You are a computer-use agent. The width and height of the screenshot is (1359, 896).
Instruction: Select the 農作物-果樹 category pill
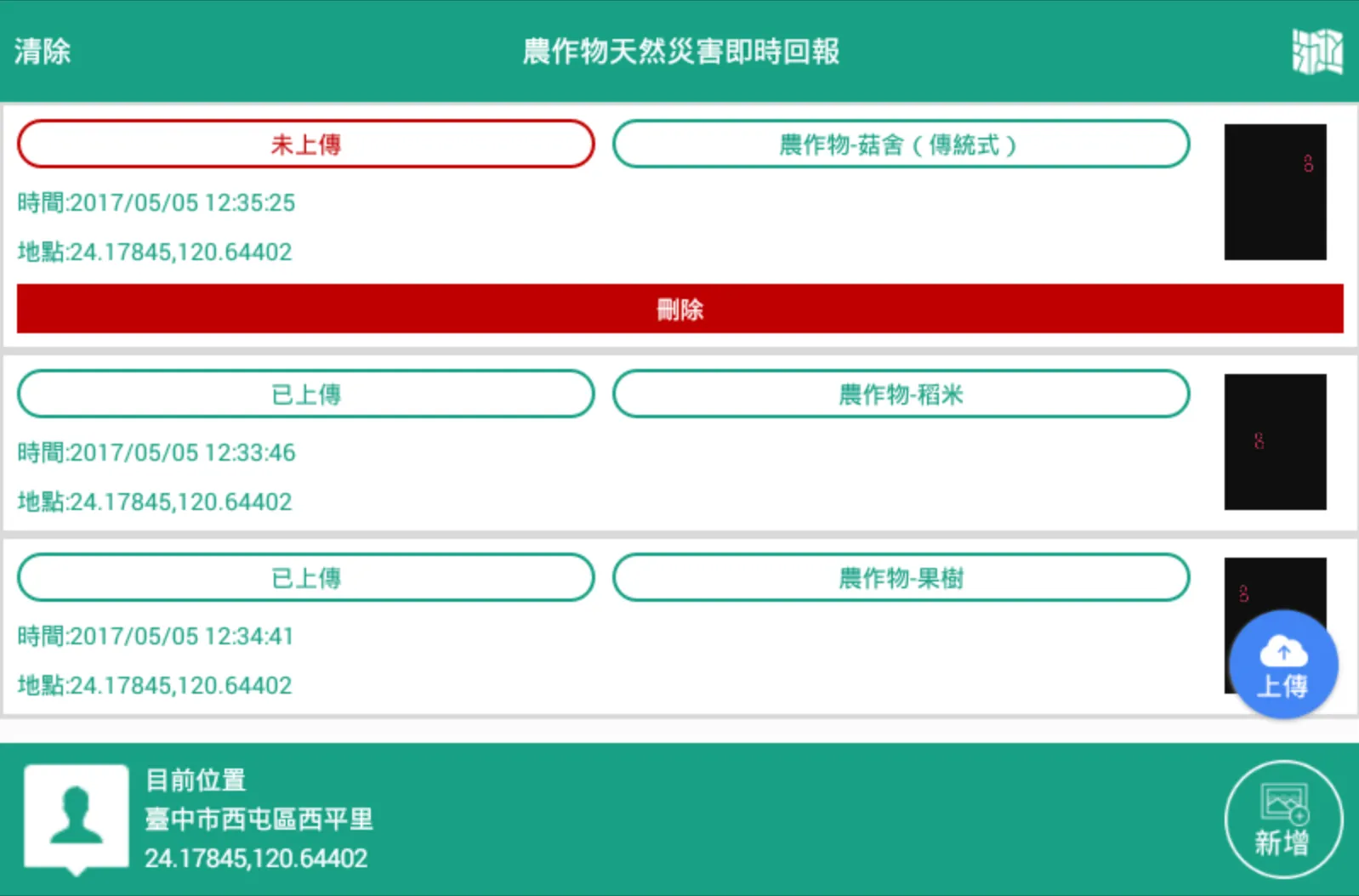click(901, 577)
